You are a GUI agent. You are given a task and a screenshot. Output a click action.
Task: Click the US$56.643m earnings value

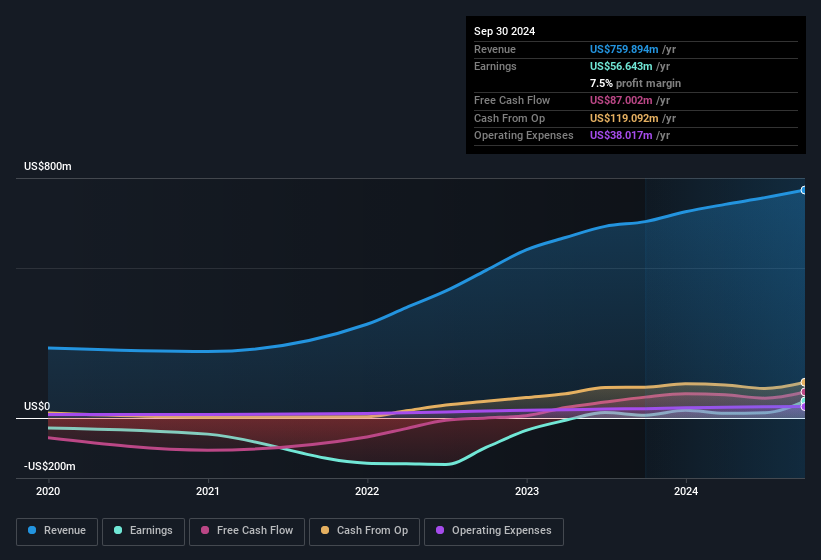click(x=621, y=66)
